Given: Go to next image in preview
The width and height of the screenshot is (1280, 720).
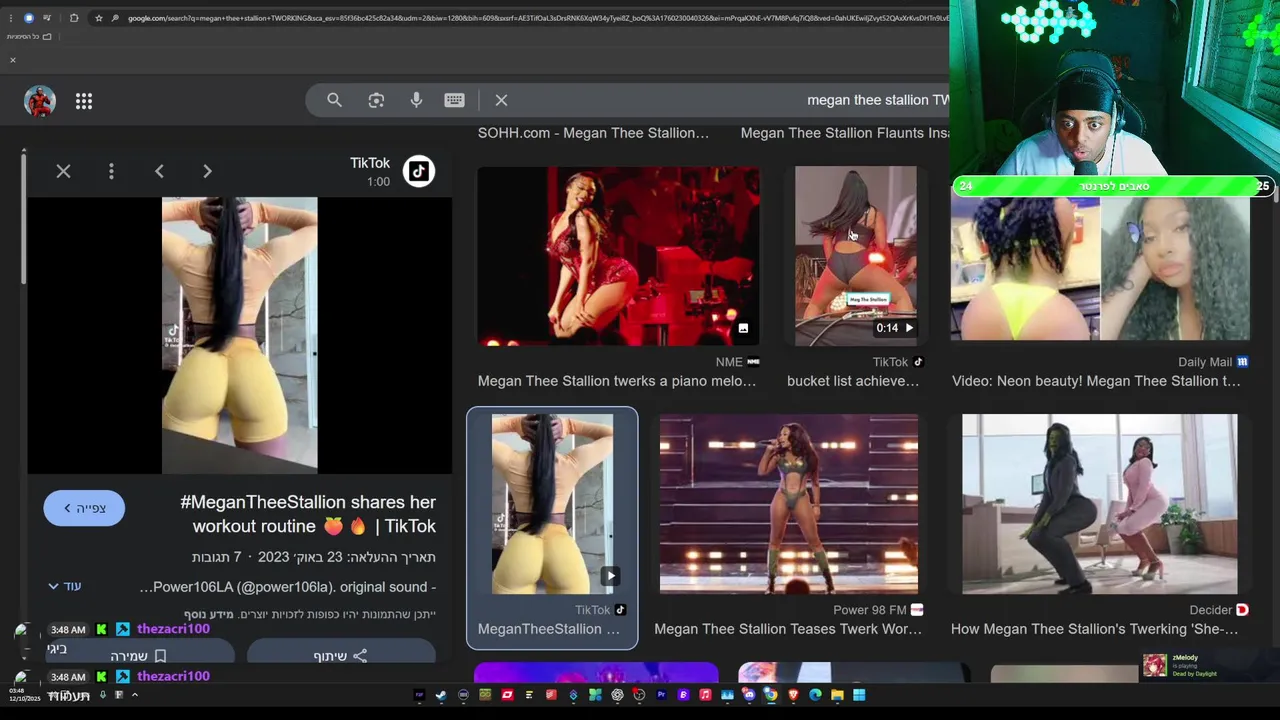Looking at the screenshot, I should click(207, 172).
